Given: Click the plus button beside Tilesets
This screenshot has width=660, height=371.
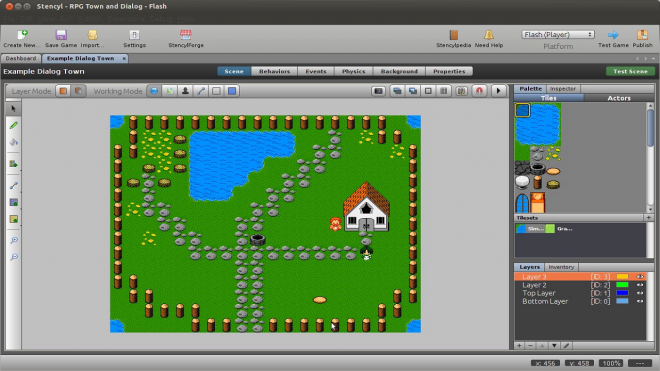Looking at the screenshot, I should pyautogui.click(x=648, y=218).
